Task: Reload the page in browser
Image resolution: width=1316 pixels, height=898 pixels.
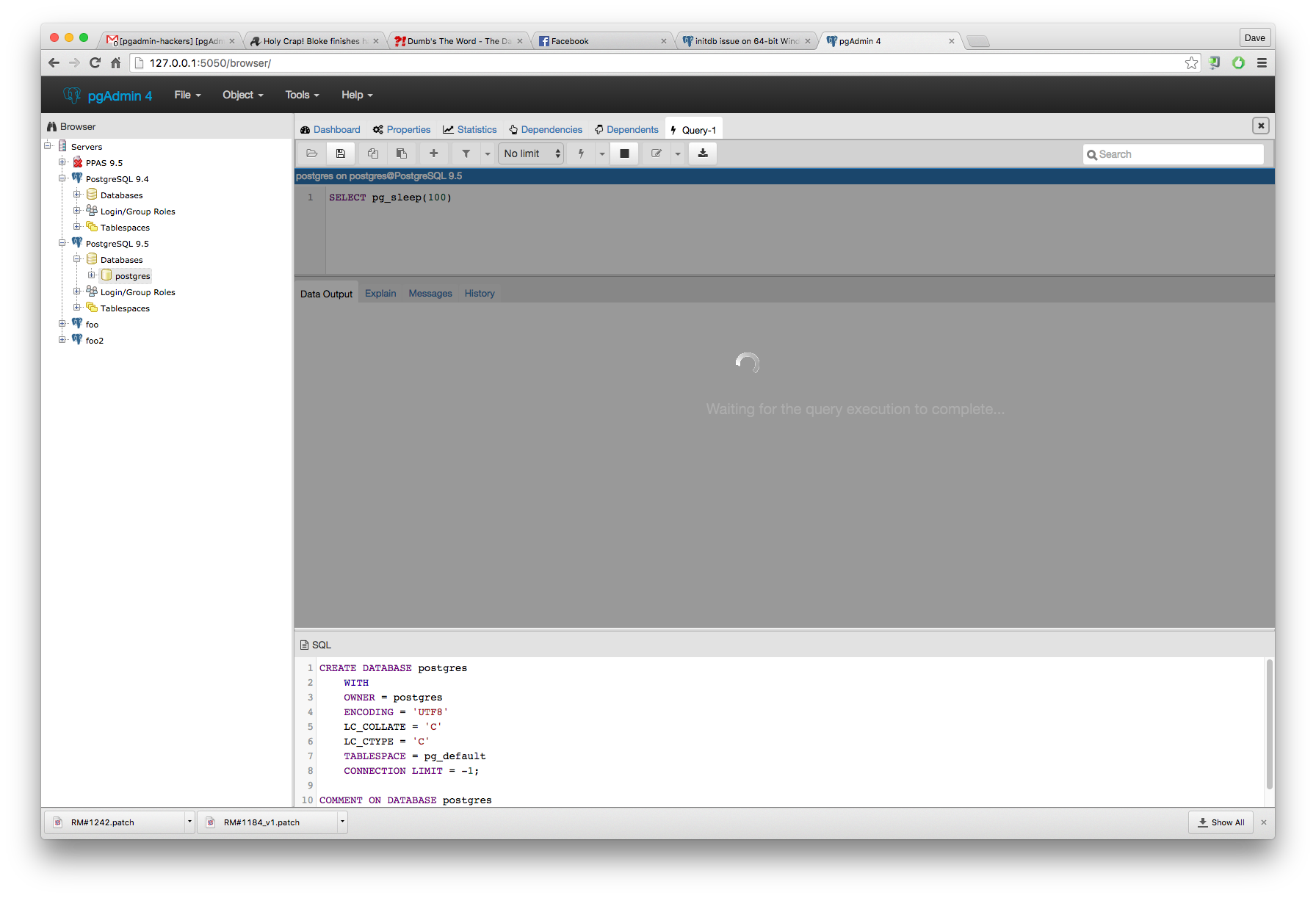Action: pos(95,63)
